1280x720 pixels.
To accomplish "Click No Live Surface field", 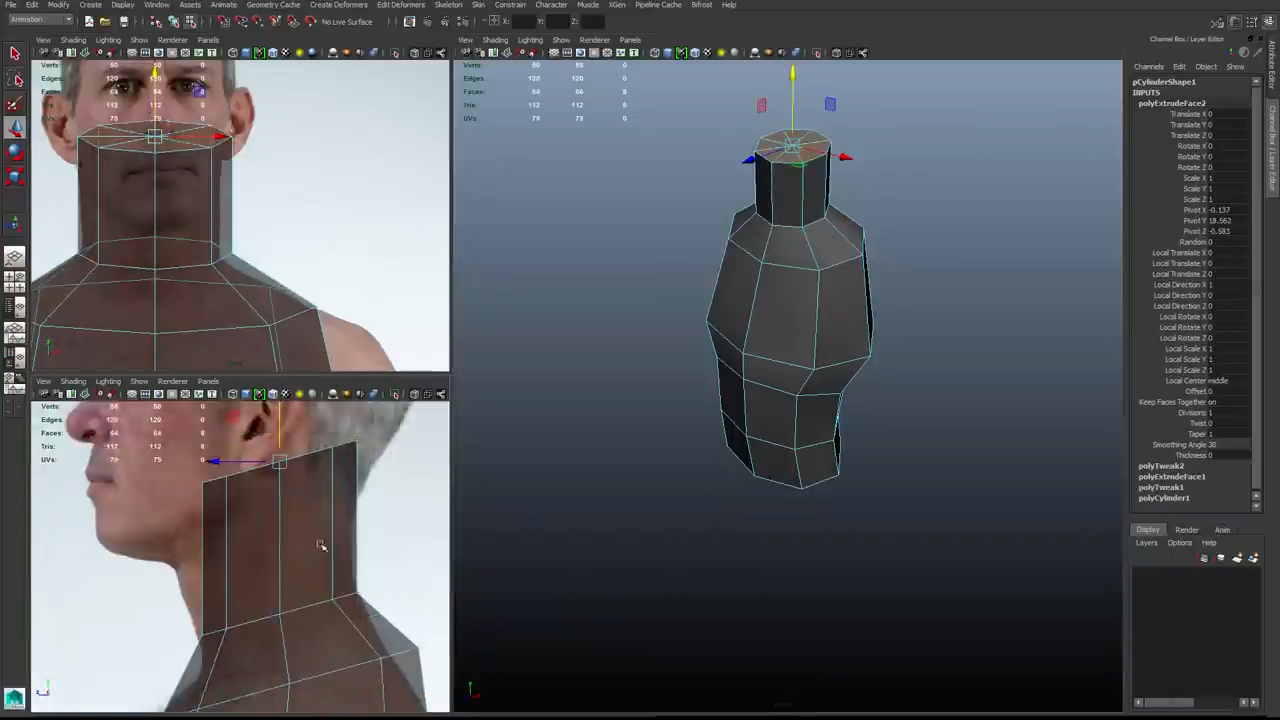I will point(346,21).
